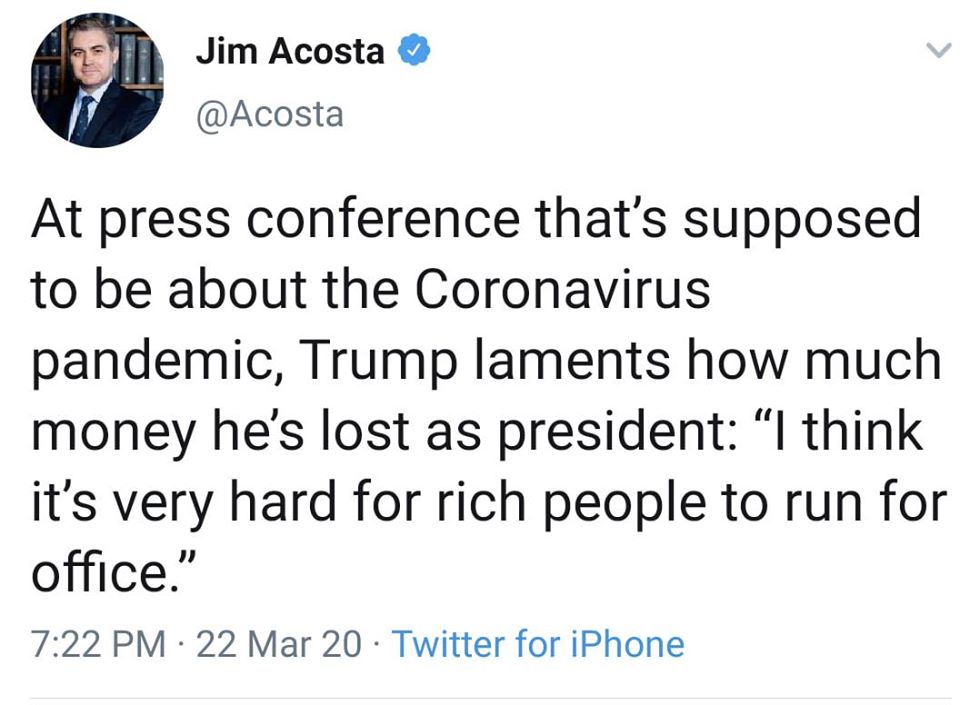960x705 pixels.
Task: Click the display name Jim Acosta
Action: pyautogui.click(x=289, y=52)
